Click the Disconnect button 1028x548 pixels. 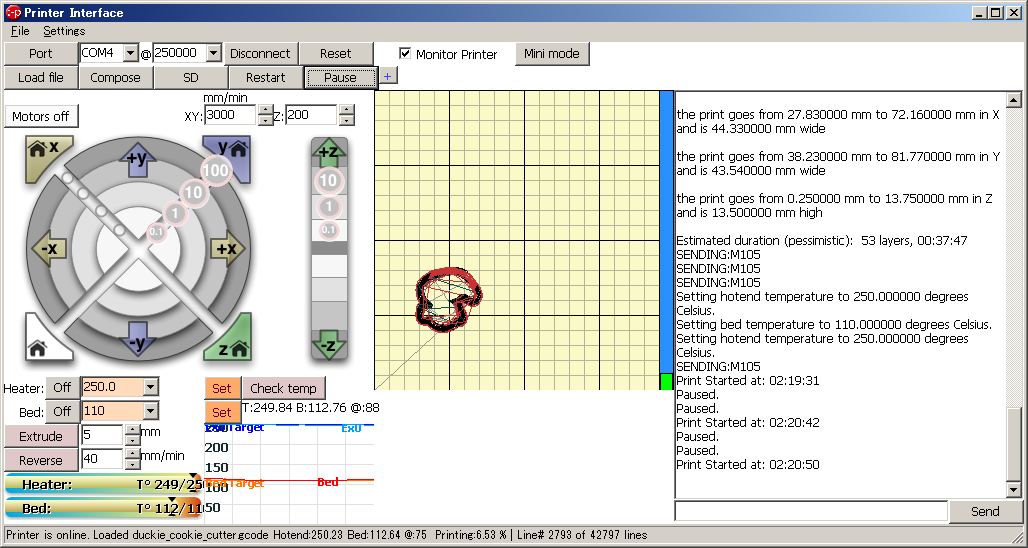coord(259,53)
